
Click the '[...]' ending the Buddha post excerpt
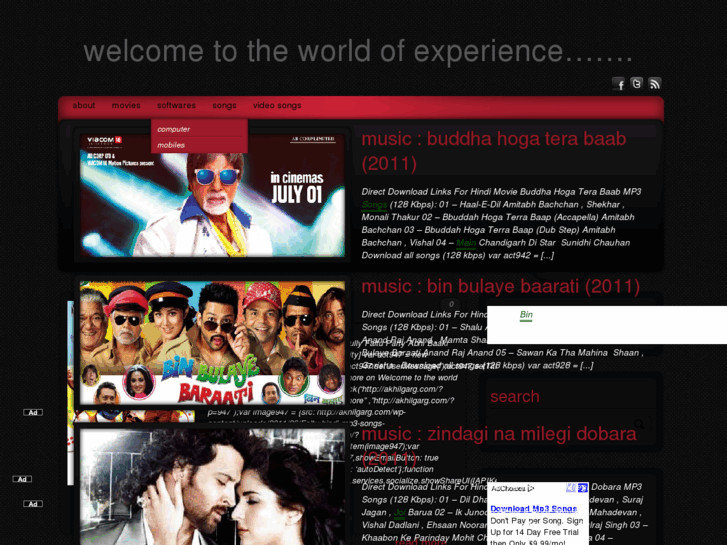point(547,256)
